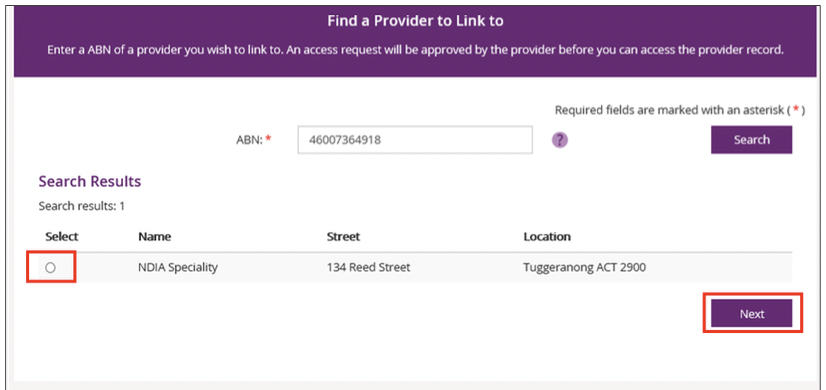The width and height of the screenshot is (826, 390).
Task: Click the ABN number 46007364918 text
Action: click(x=346, y=140)
